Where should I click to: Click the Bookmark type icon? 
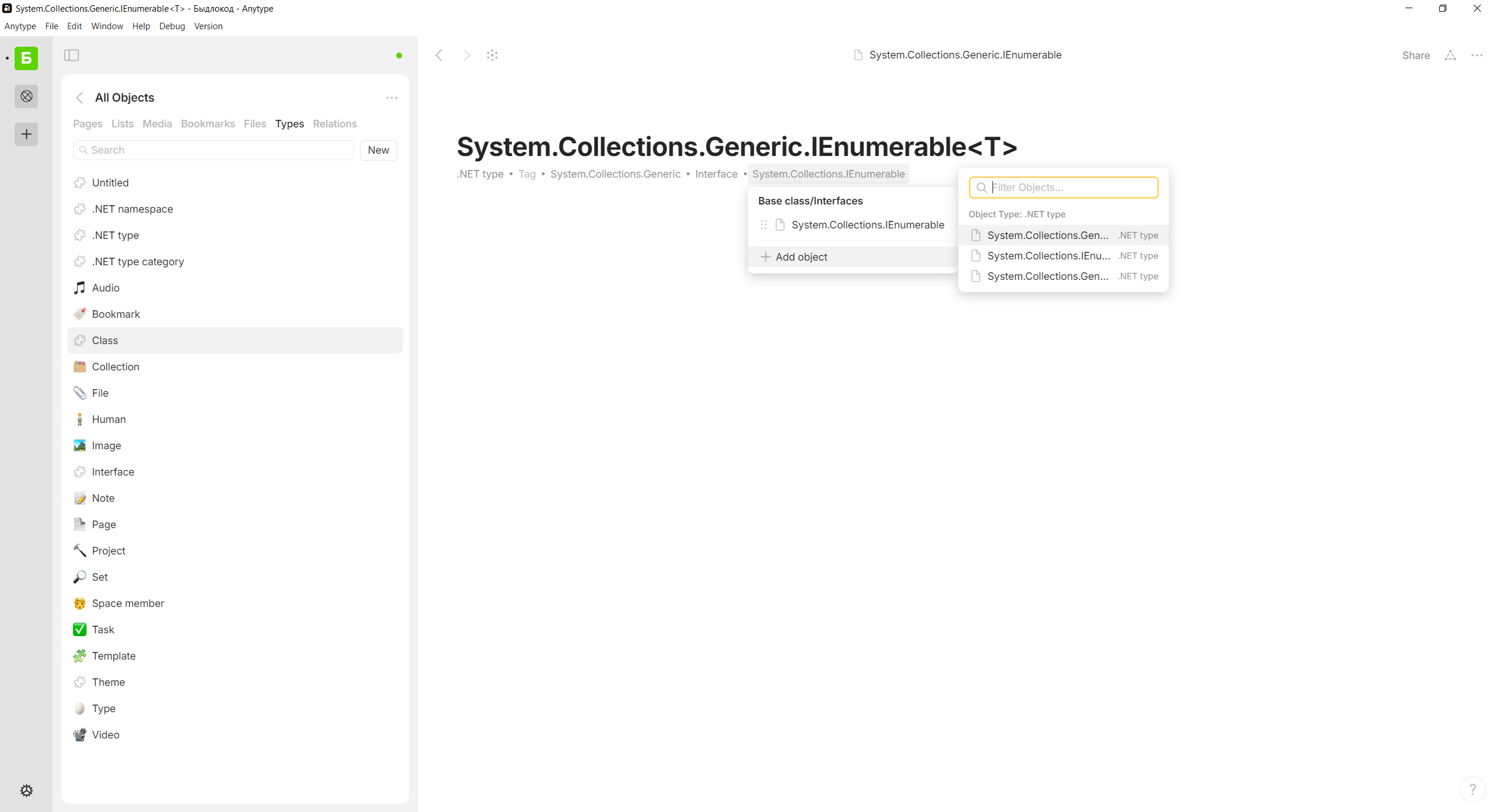click(x=79, y=314)
